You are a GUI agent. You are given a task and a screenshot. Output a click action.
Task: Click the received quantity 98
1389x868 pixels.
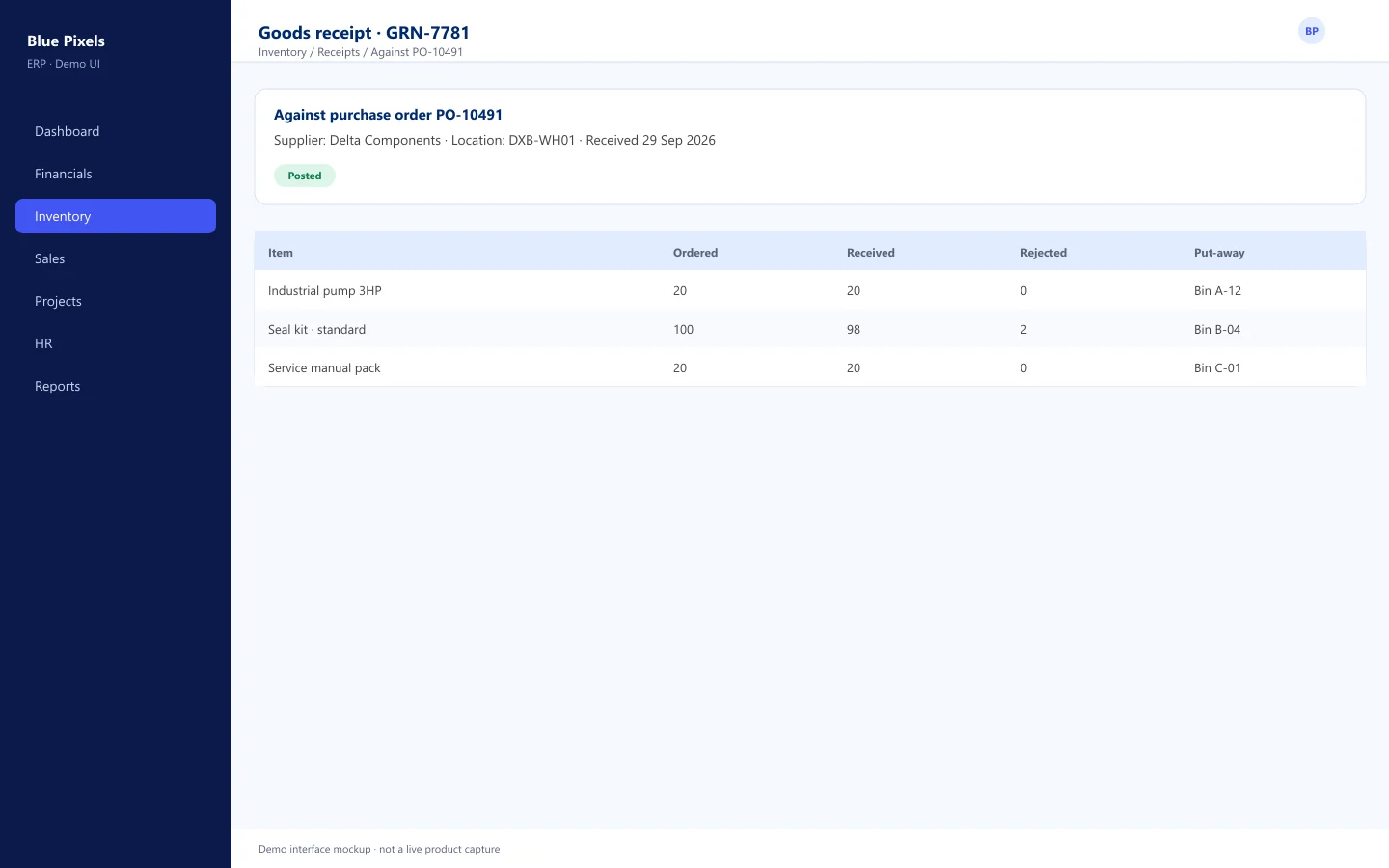pyautogui.click(x=854, y=329)
